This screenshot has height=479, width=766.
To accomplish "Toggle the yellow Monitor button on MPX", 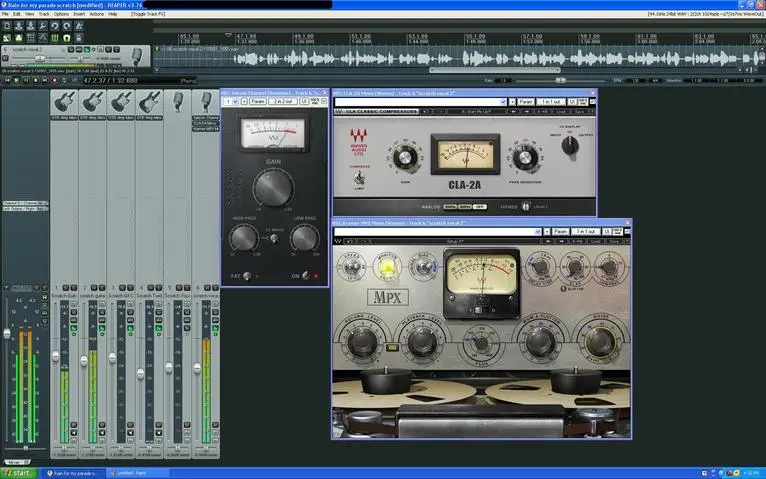I will pyautogui.click(x=387, y=267).
